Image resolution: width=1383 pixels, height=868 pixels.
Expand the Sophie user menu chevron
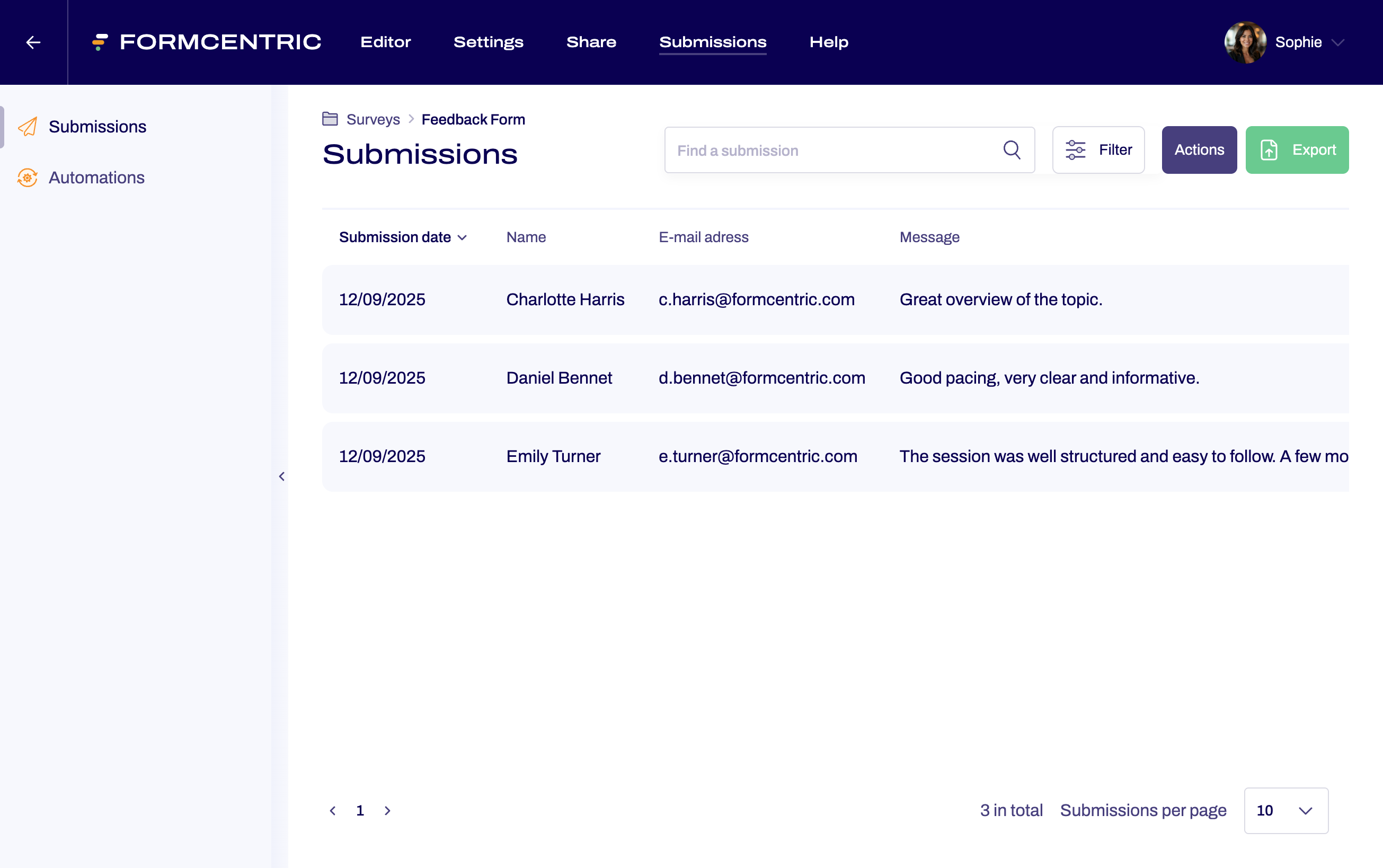point(1337,42)
